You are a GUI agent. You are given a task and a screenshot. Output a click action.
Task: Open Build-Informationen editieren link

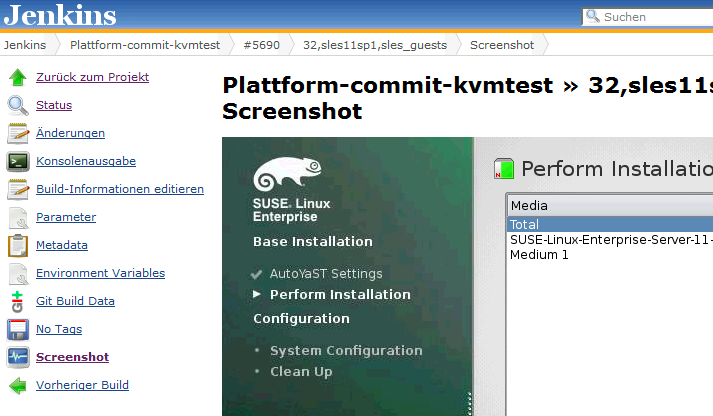[120, 189]
